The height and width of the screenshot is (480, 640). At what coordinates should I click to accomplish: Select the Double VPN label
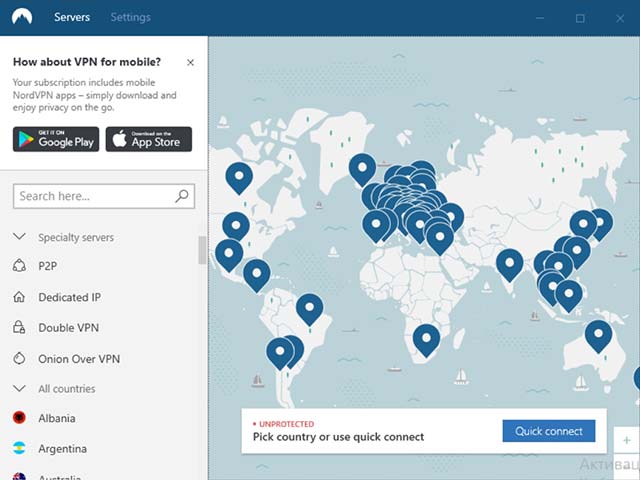69,328
